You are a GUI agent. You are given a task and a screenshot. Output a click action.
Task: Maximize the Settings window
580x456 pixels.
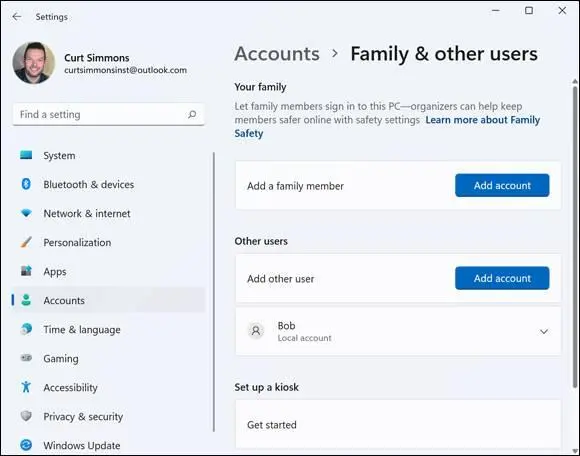(x=529, y=10)
